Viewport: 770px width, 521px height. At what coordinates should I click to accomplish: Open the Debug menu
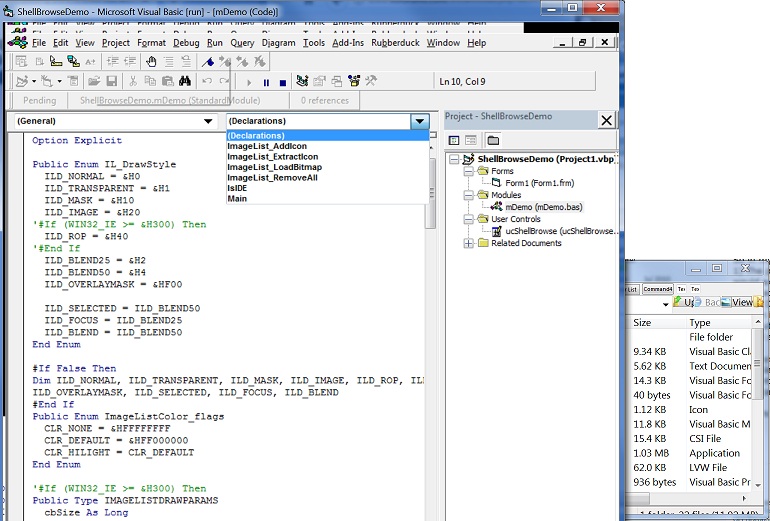[186, 43]
